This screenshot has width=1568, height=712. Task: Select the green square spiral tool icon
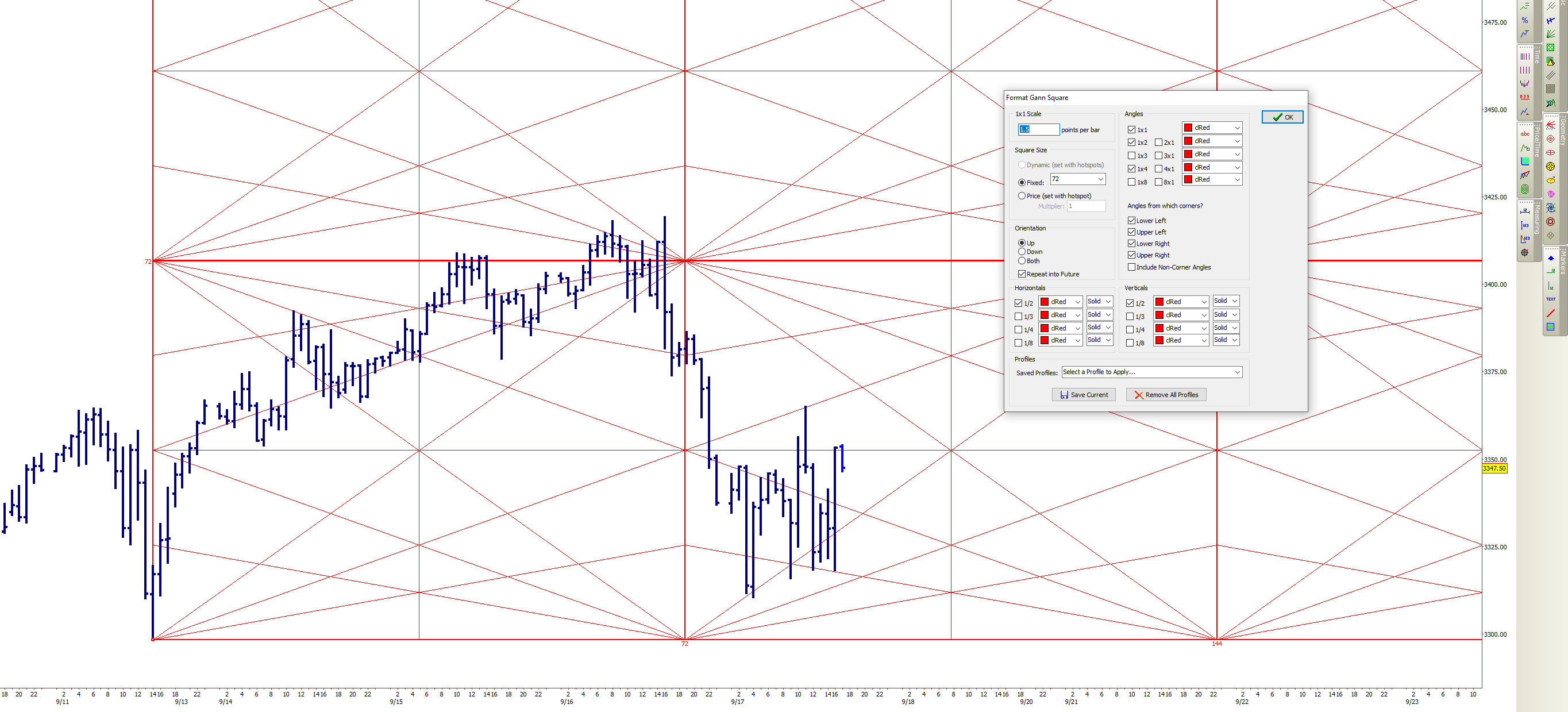tap(1550, 89)
